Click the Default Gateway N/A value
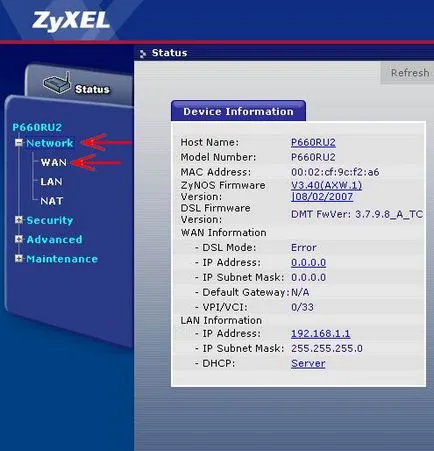The height and width of the screenshot is (451, 434). (300, 293)
